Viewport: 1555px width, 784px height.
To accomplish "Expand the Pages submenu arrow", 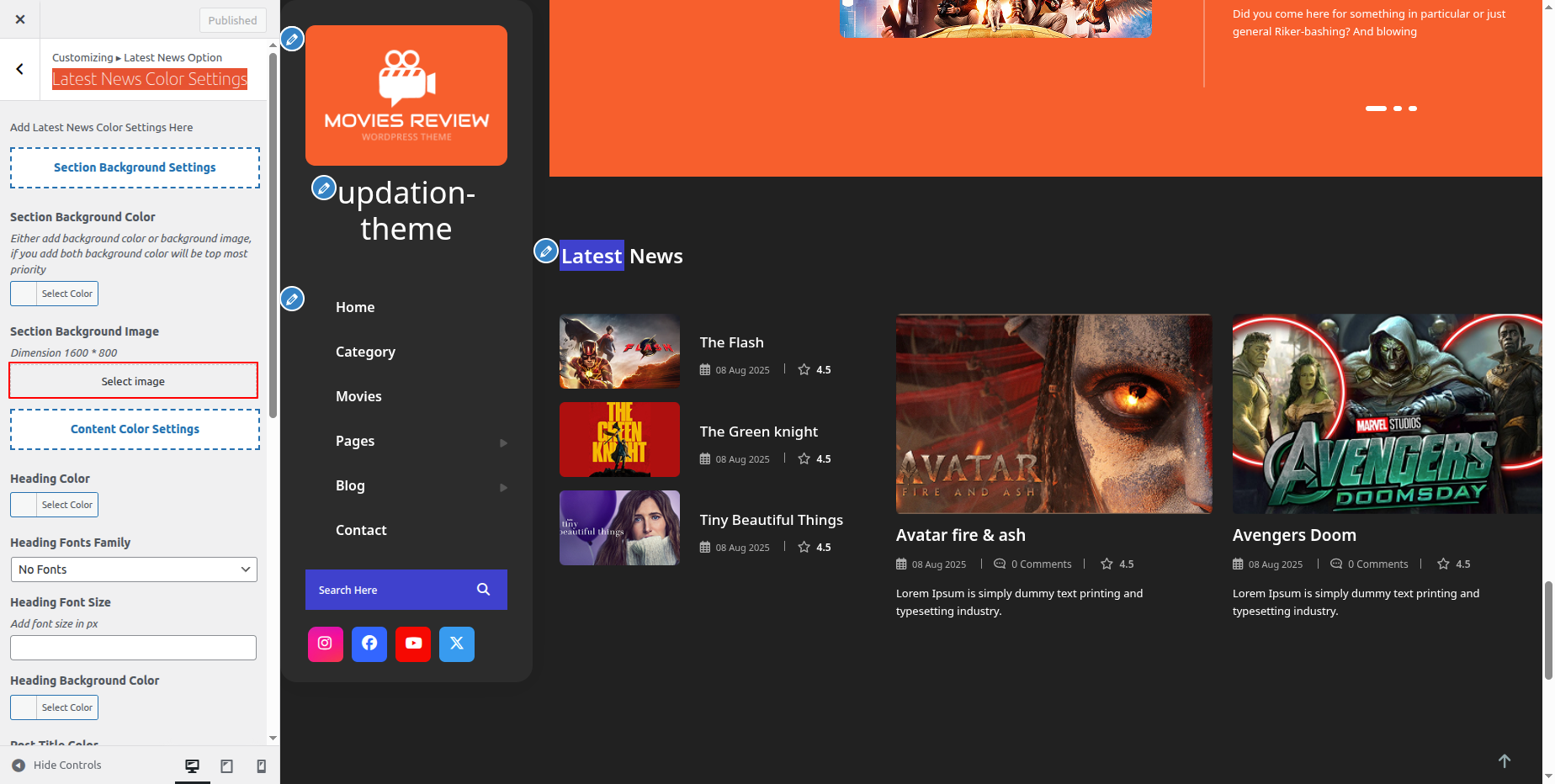I will coord(503,442).
